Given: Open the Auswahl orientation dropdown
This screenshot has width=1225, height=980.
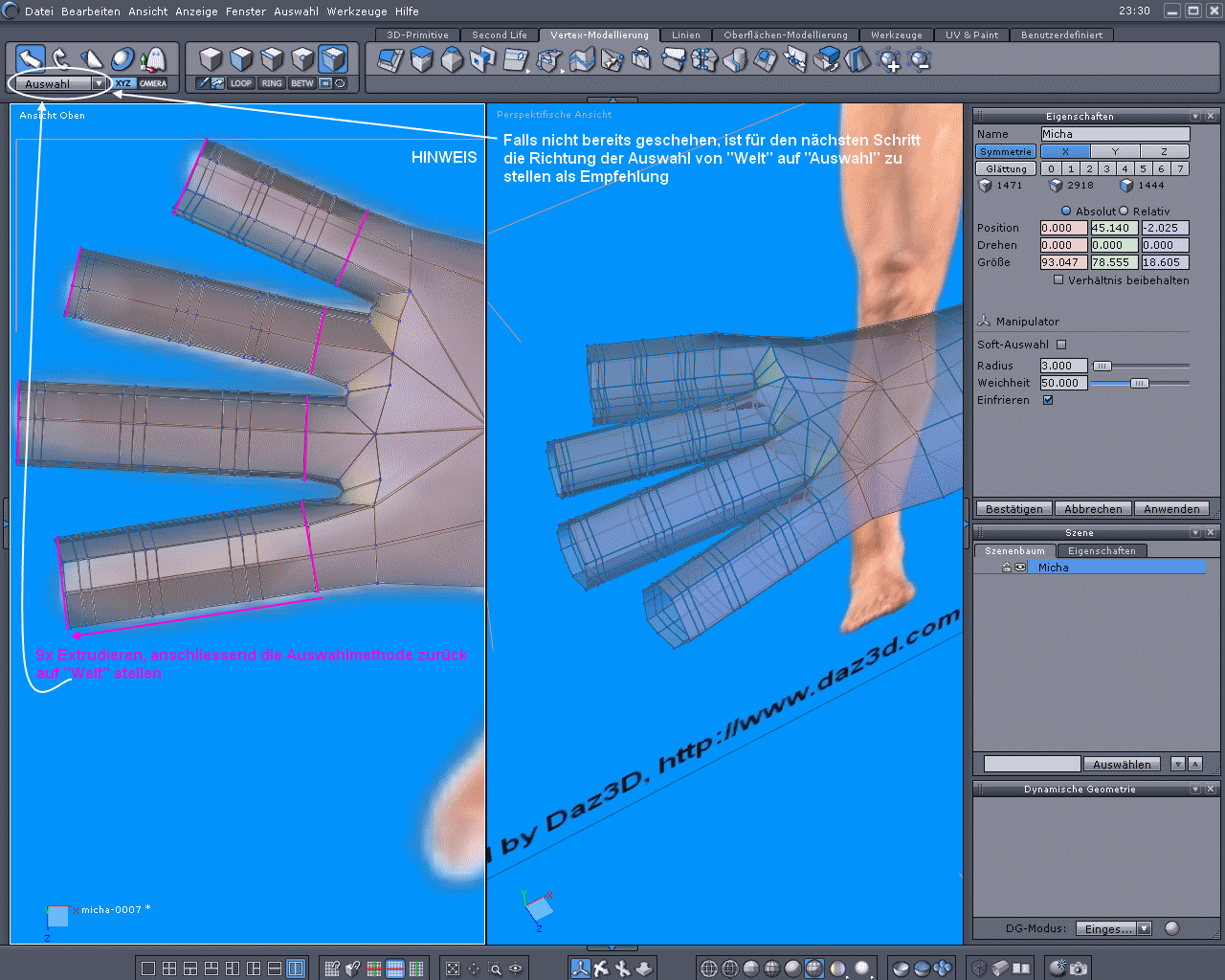Looking at the screenshot, I should tap(60, 84).
